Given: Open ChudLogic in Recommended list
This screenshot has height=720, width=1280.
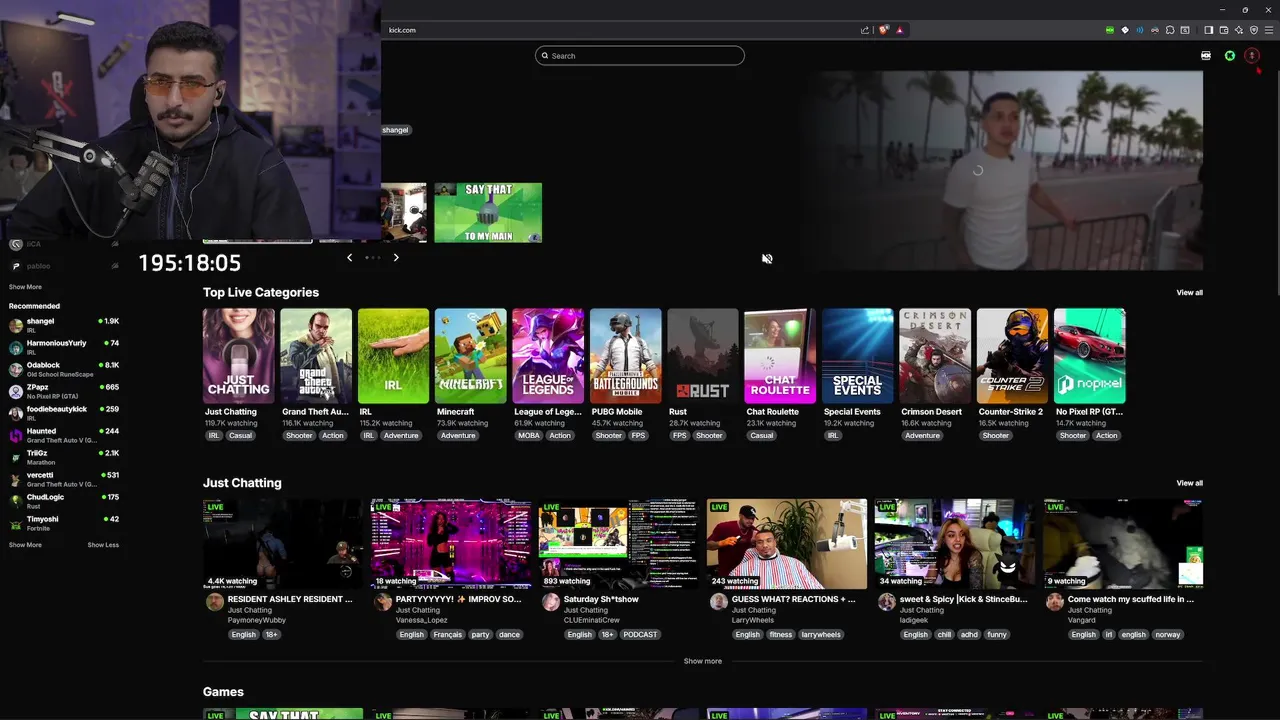Looking at the screenshot, I should tap(64, 501).
